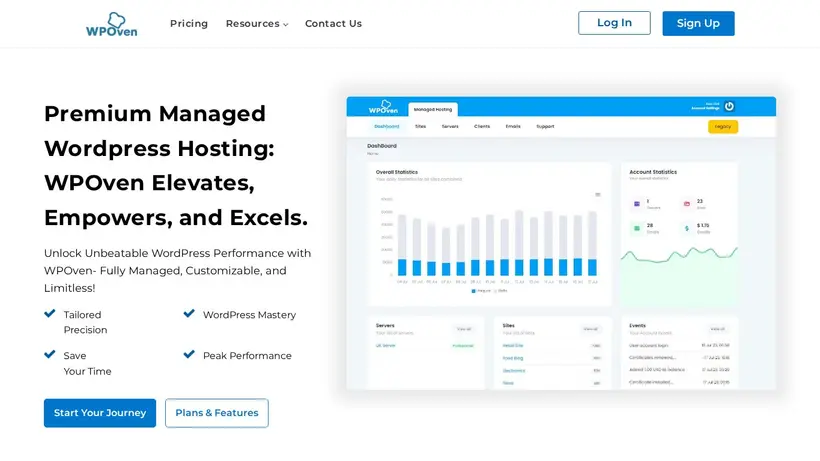Open Plans & Features
Screen dimensions: 820x461
pos(217,413)
